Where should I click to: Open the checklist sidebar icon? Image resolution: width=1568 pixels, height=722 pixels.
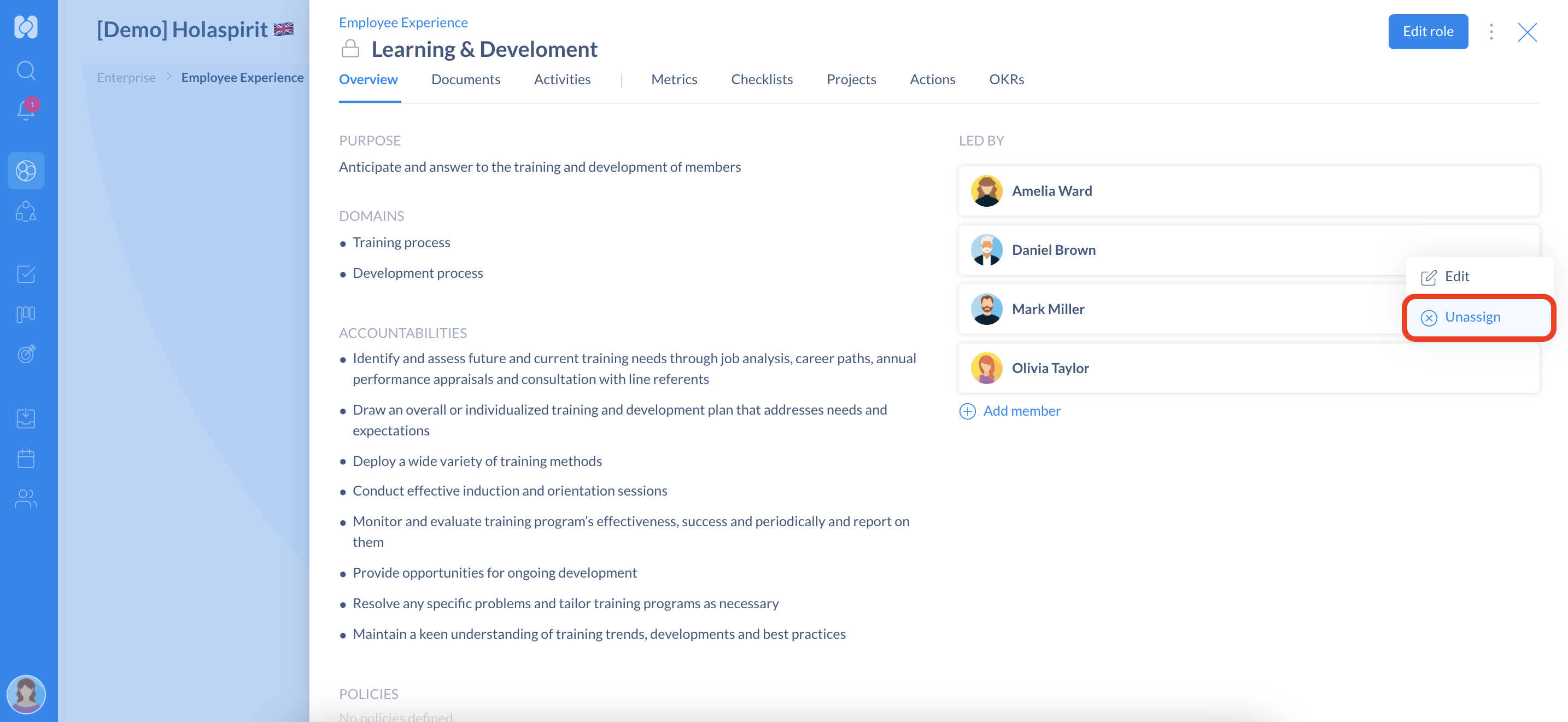(x=26, y=274)
